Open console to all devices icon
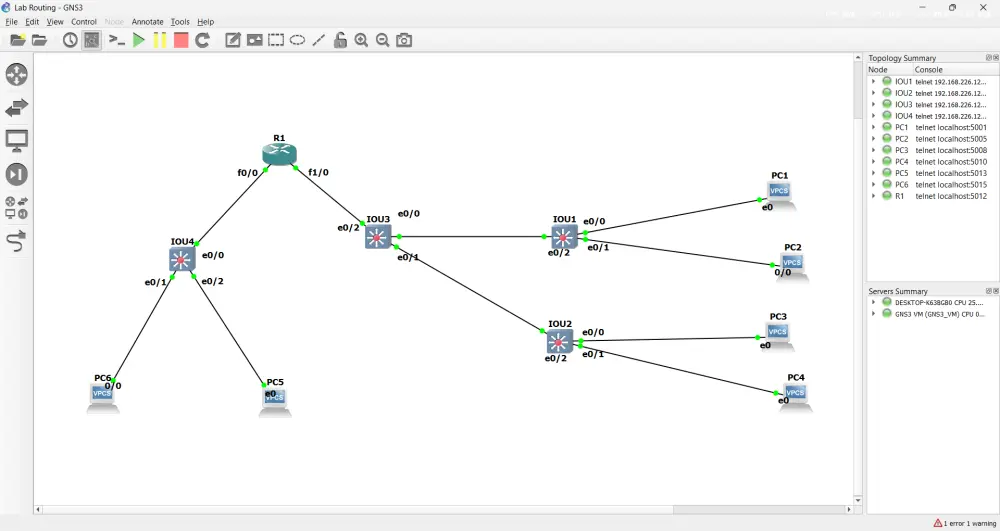 (x=116, y=40)
